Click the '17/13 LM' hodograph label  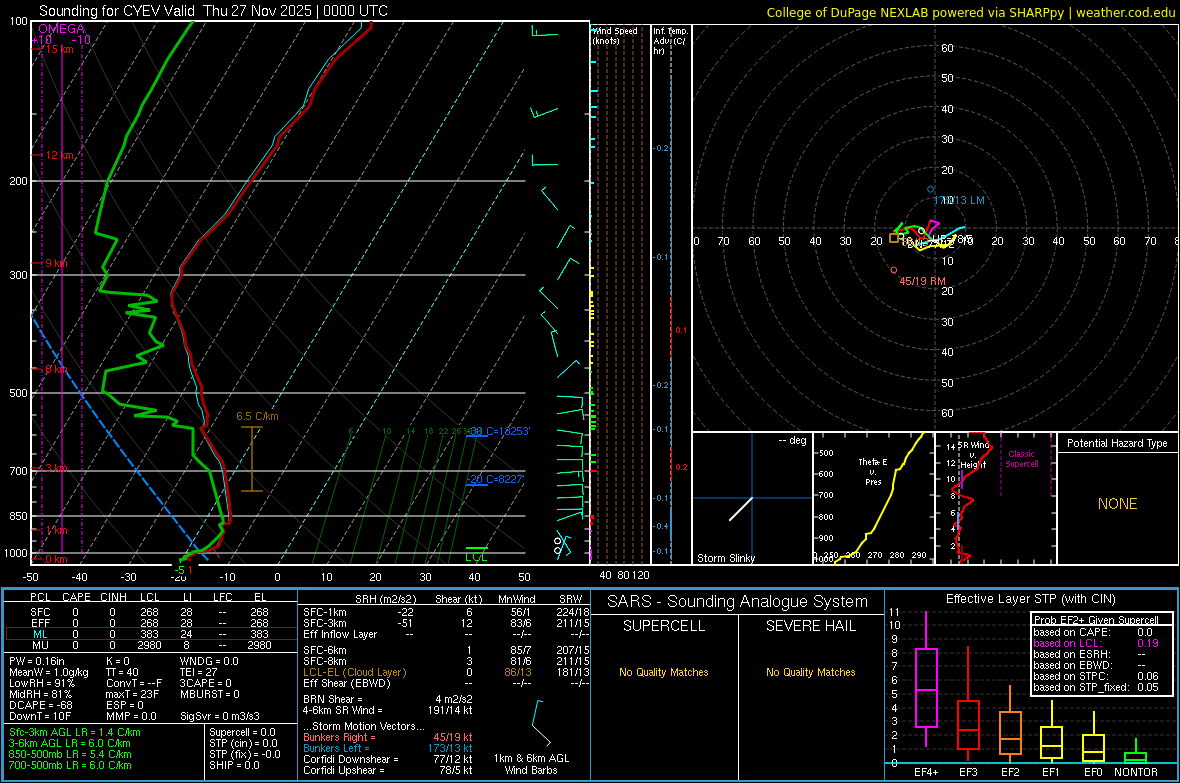[x=959, y=200]
